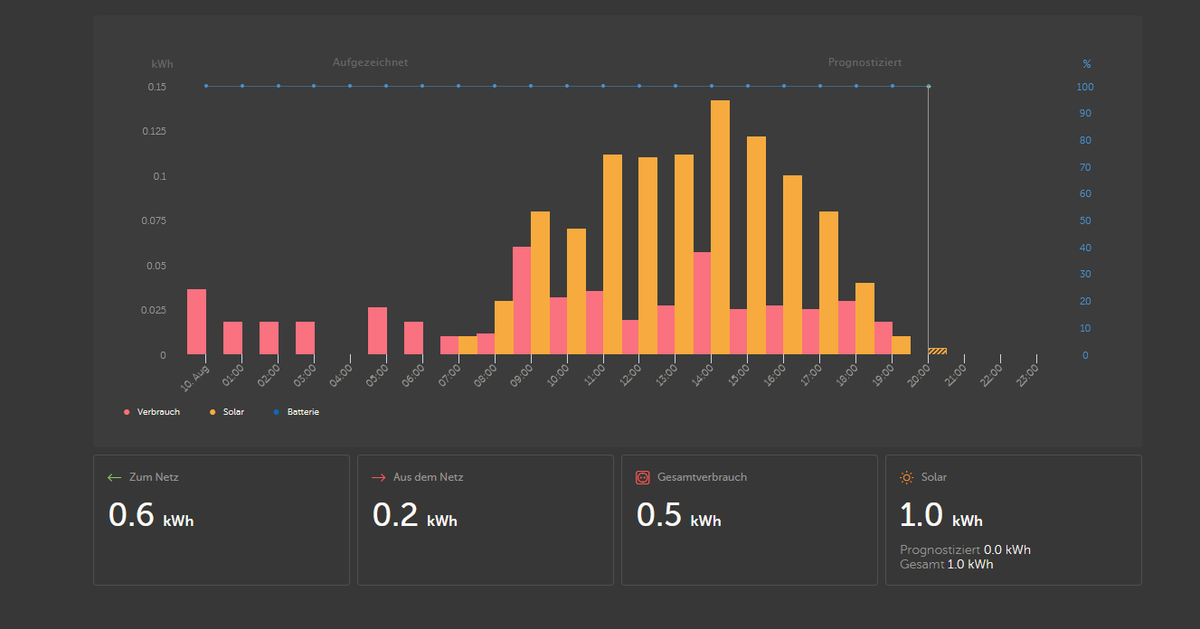Click the 0.2 kWh Aus dem Netz value
1200x629 pixels.
point(415,515)
